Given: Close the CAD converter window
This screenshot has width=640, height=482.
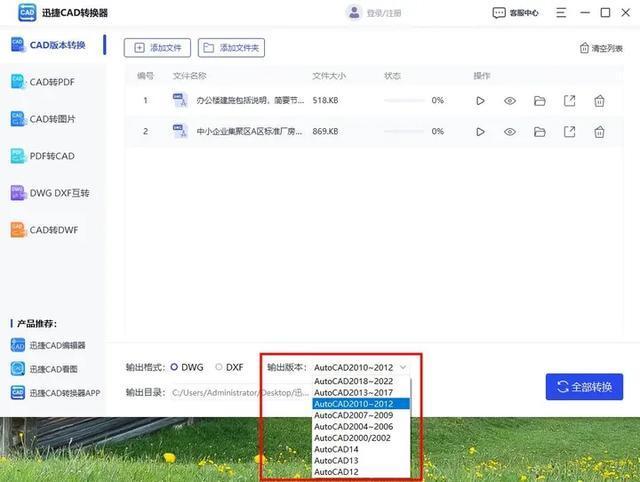Looking at the screenshot, I should tap(626, 13).
